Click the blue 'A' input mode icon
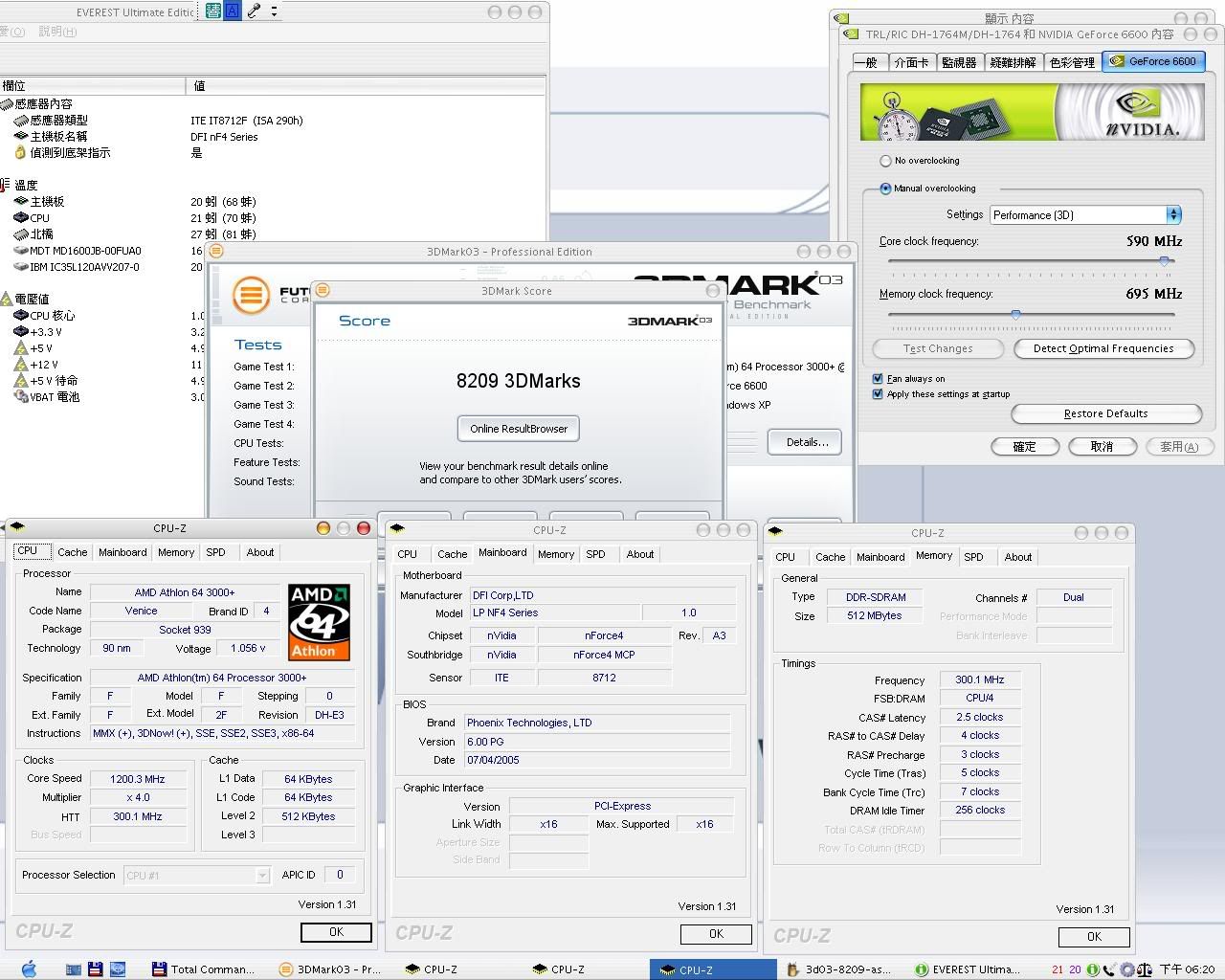This screenshot has height=980, width=1225. pyautogui.click(x=233, y=11)
